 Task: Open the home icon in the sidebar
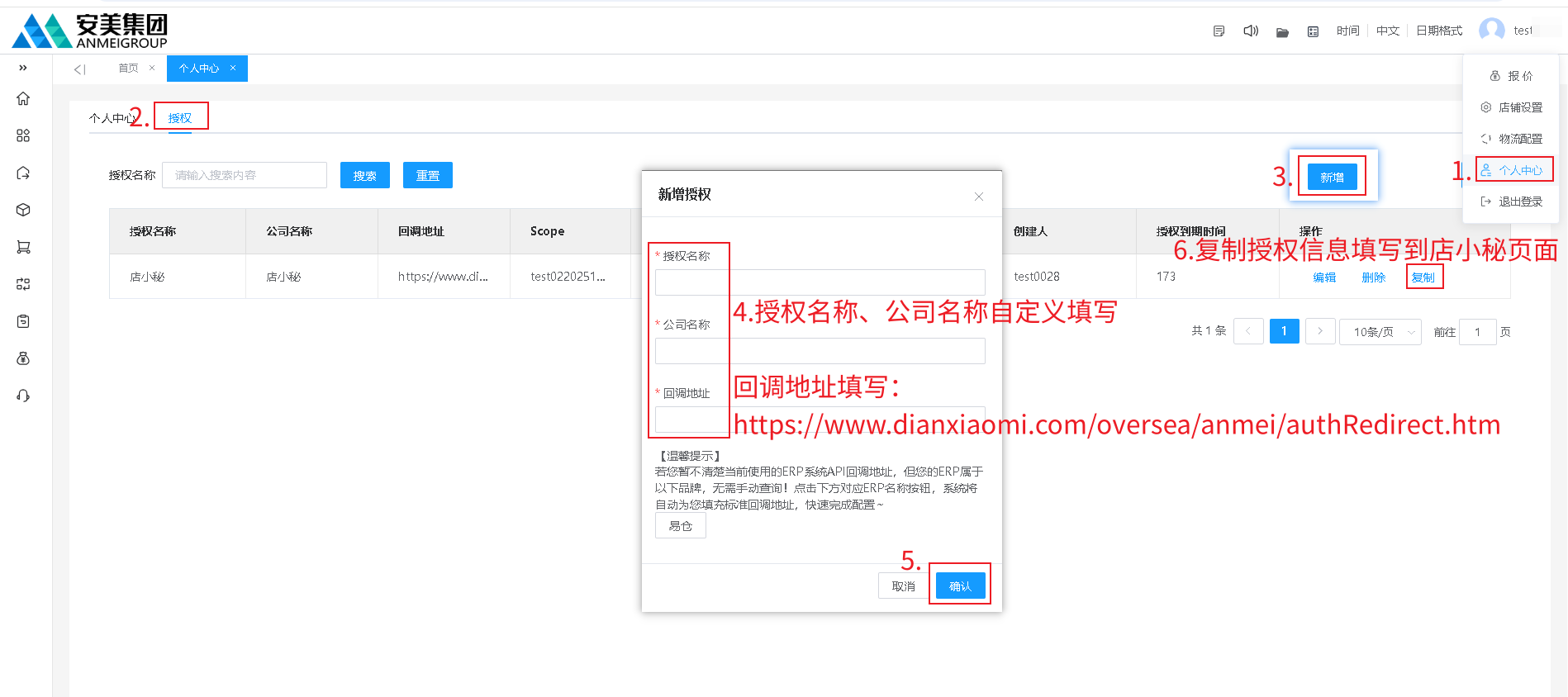[x=23, y=99]
